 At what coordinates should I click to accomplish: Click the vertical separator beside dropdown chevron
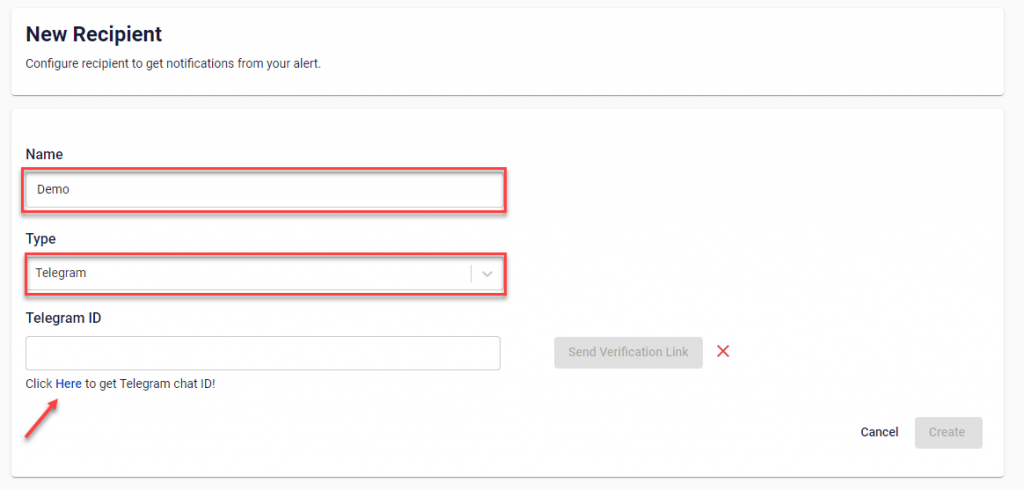tap(471, 273)
